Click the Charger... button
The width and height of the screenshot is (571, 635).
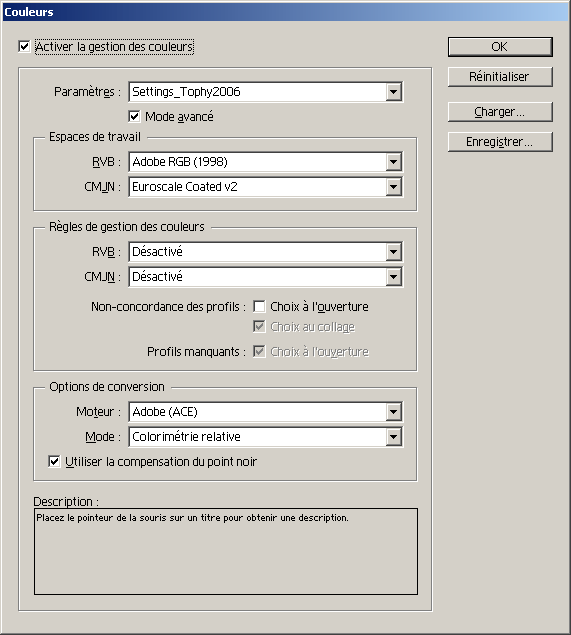pyautogui.click(x=500, y=112)
